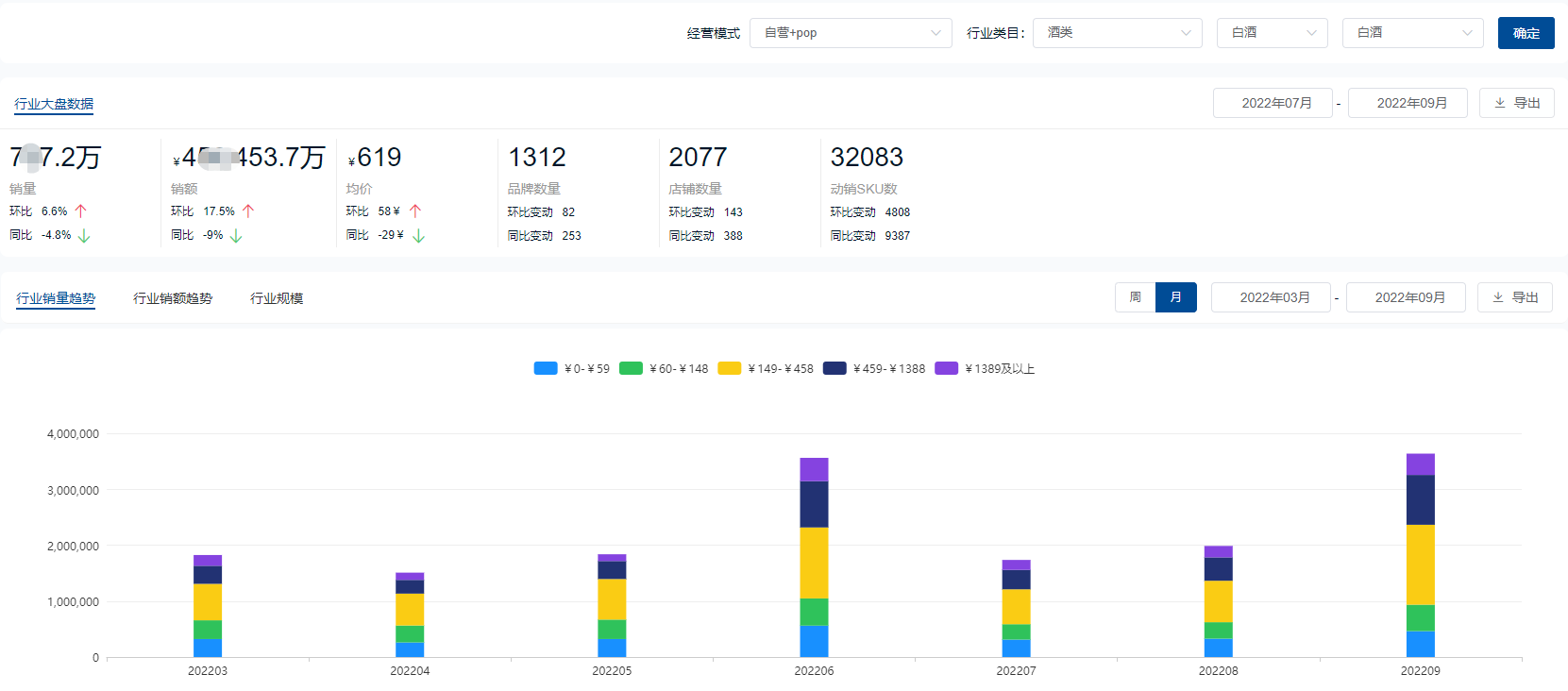Expand the 行业类目 酒类 dropdown
This screenshot has height=691, width=1568.
click(x=1117, y=33)
